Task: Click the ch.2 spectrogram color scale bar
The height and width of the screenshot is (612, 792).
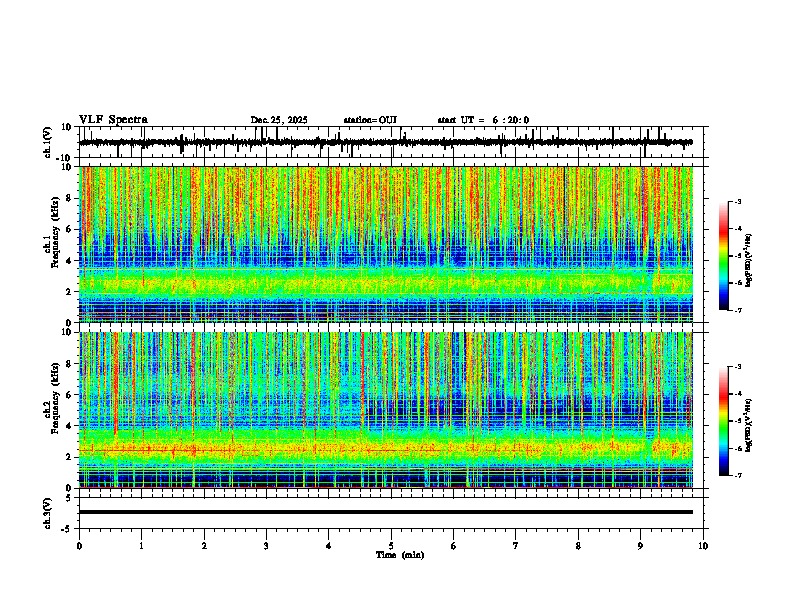Action: click(724, 421)
